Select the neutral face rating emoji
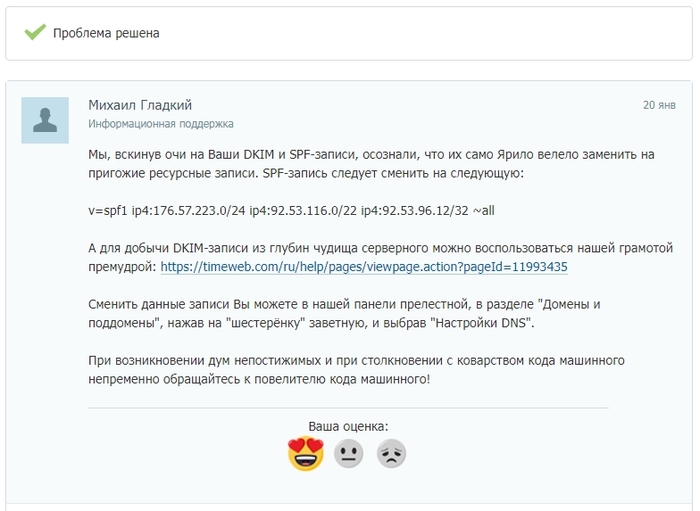This screenshot has width=700, height=511. [x=348, y=455]
